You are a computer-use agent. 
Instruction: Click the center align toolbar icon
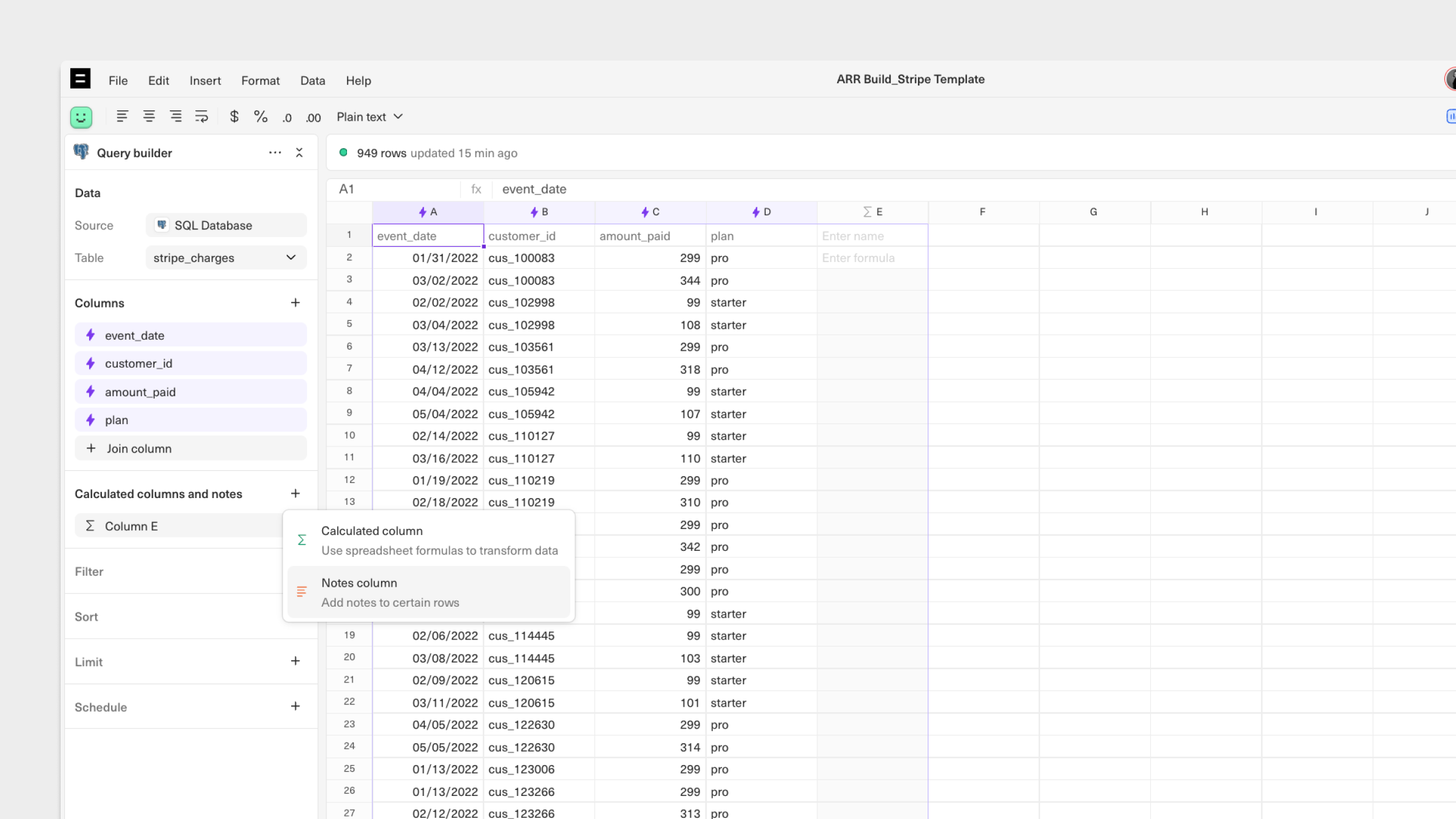(149, 116)
